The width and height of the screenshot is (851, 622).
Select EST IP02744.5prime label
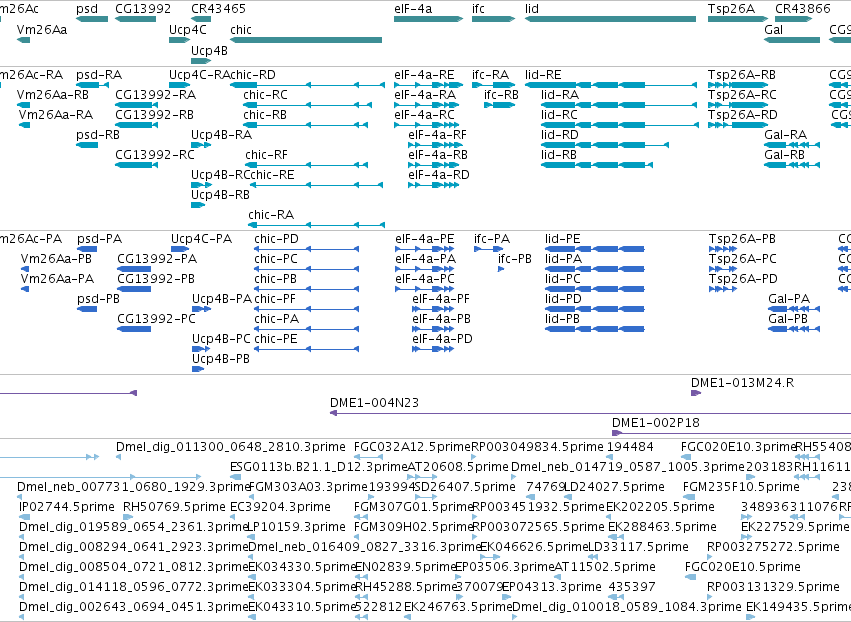(67, 507)
